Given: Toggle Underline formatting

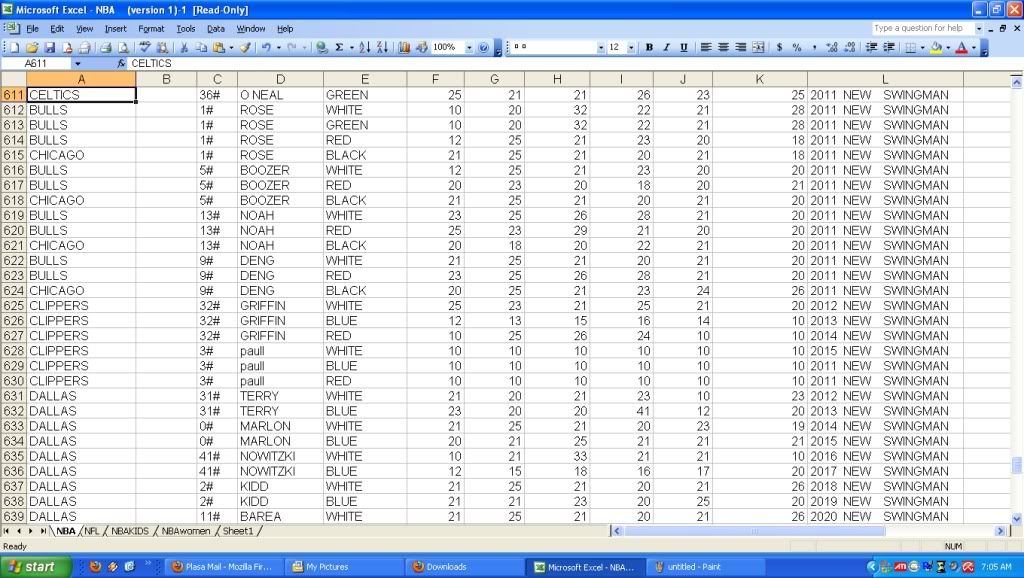Looking at the screenshot, I should pyautogui.click(x=684, y=48).
